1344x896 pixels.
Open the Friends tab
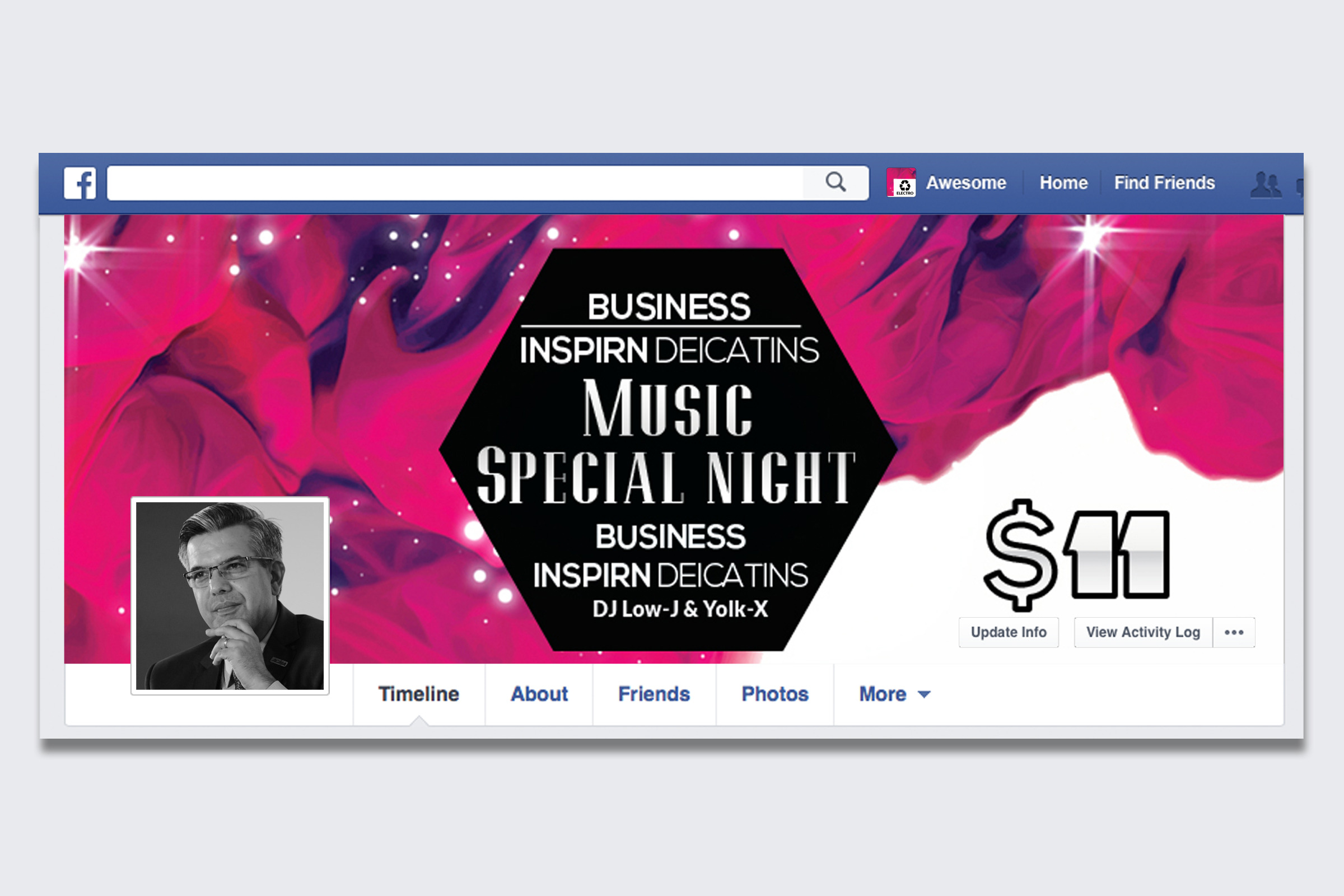654,694
